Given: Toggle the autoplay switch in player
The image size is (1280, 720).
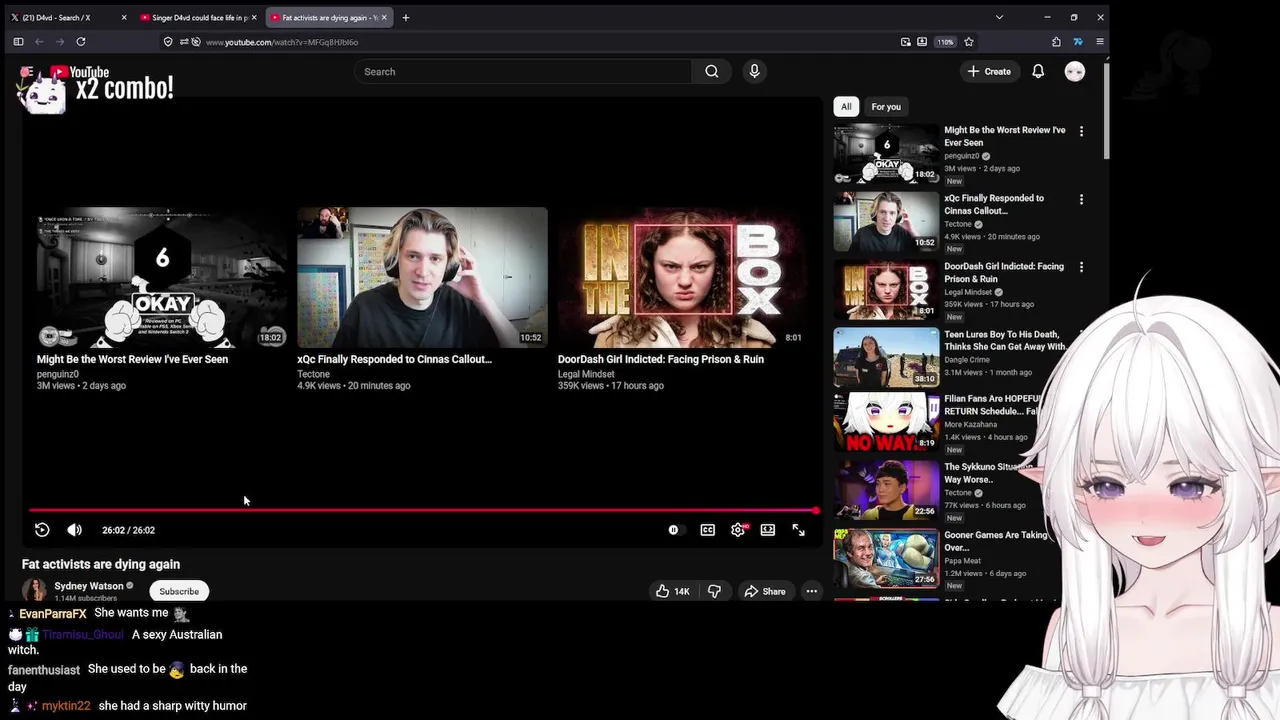Looking at the screenshot, I should [x=676, y=530].
